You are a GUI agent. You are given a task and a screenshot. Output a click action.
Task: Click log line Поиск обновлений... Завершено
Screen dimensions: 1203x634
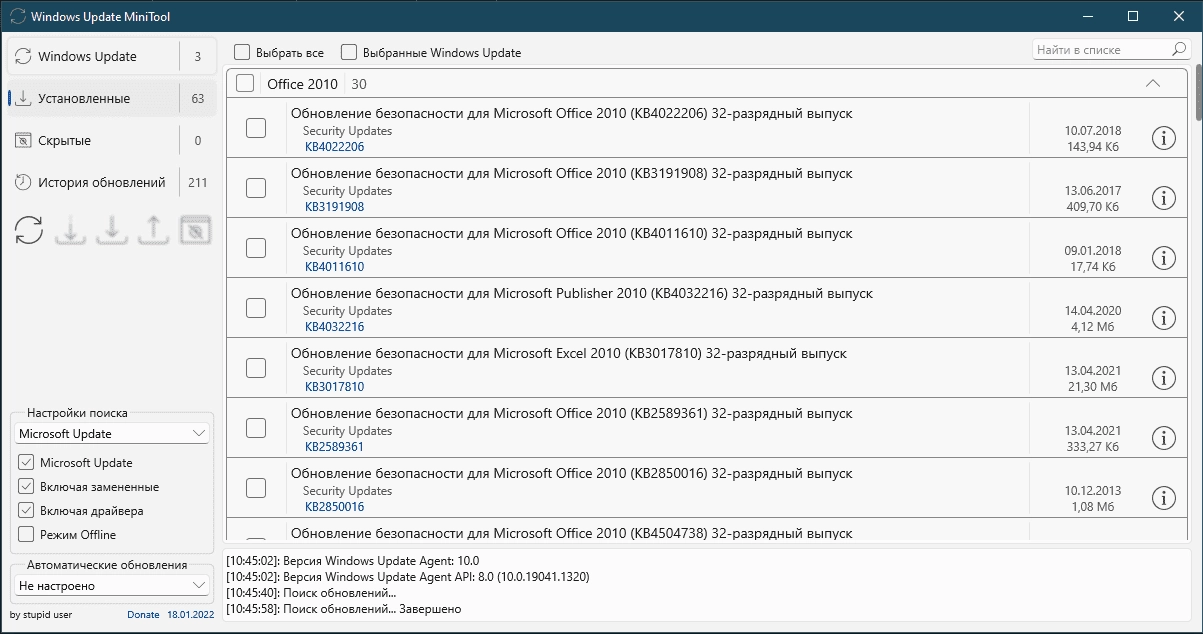click(344, 609)
